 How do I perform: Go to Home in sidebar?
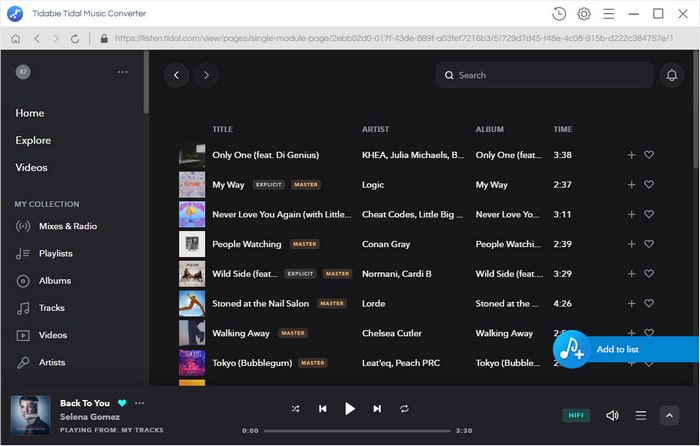[30, 113]
